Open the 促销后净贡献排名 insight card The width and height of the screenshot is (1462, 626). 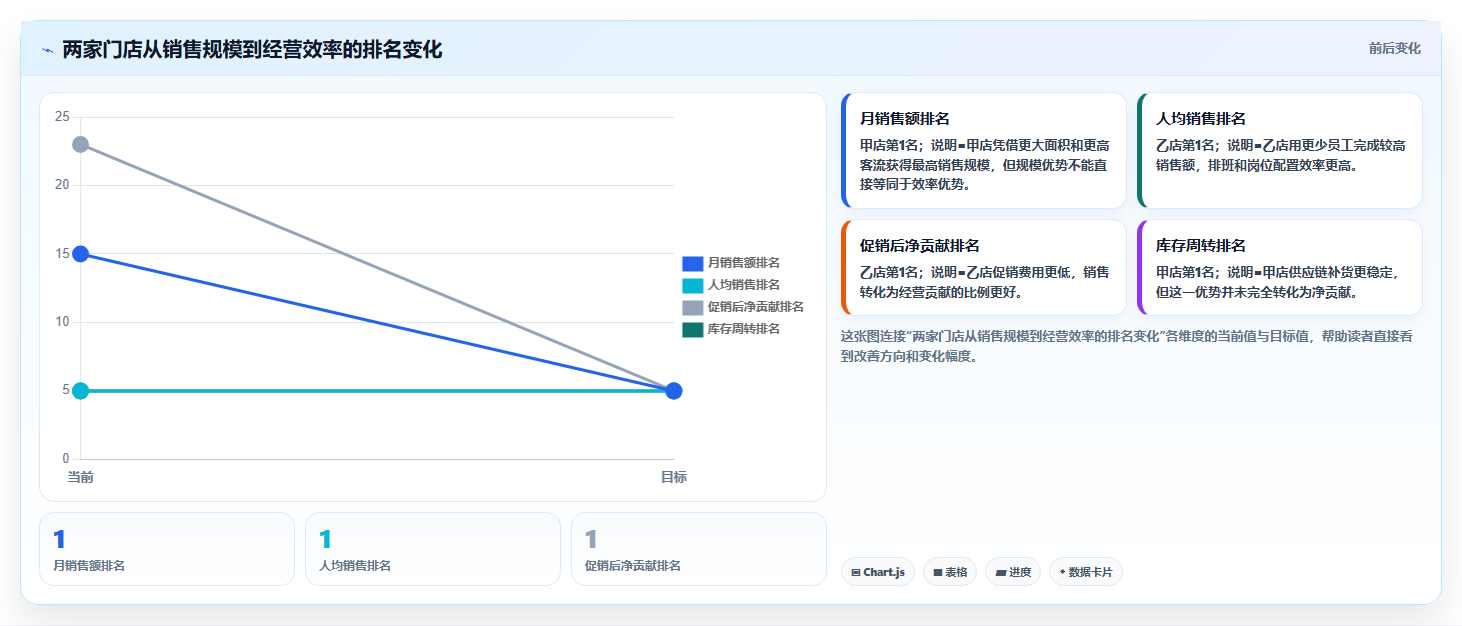point(984,268)
